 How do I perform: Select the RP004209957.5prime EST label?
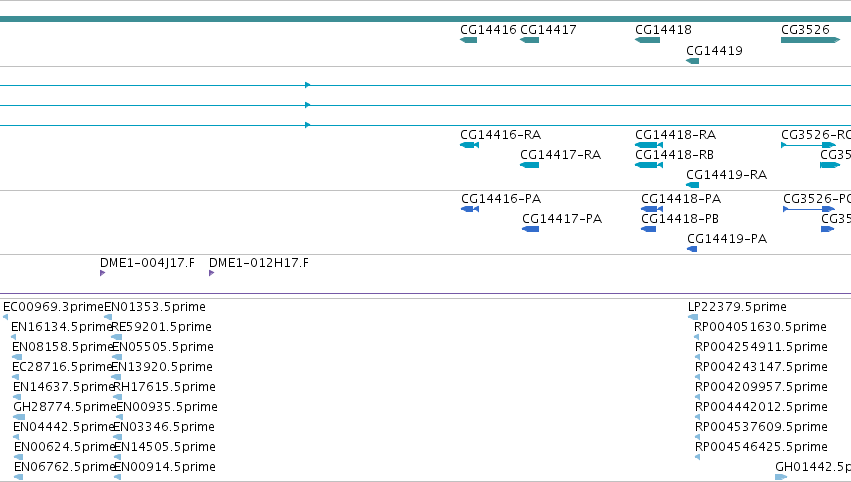click(761, 387)
